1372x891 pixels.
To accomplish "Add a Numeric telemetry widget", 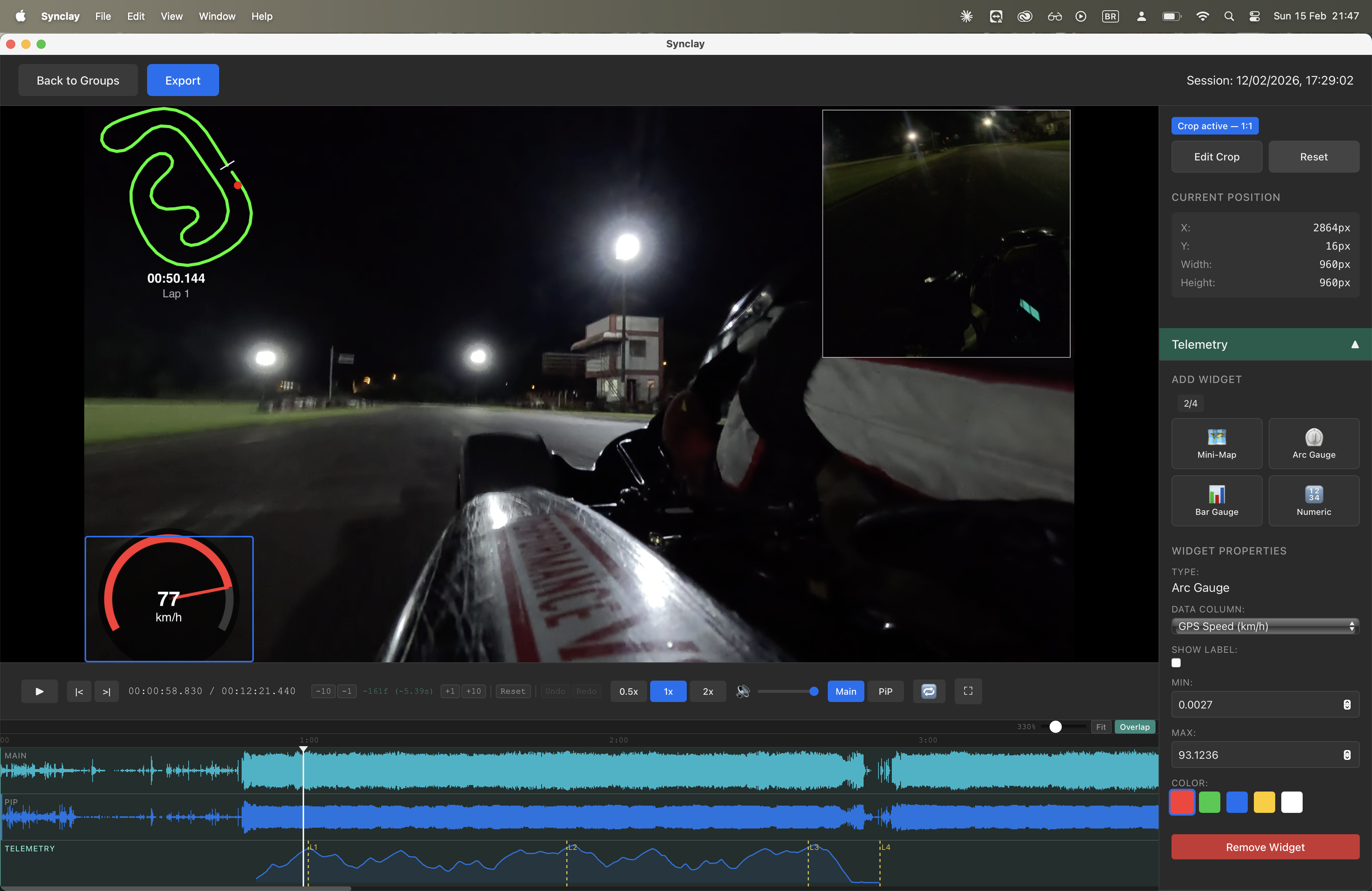I will 1314,500.
